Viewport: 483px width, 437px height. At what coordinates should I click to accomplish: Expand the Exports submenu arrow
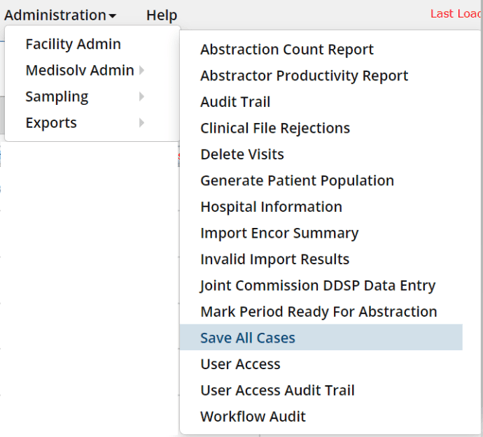click(x=142, y=123)
